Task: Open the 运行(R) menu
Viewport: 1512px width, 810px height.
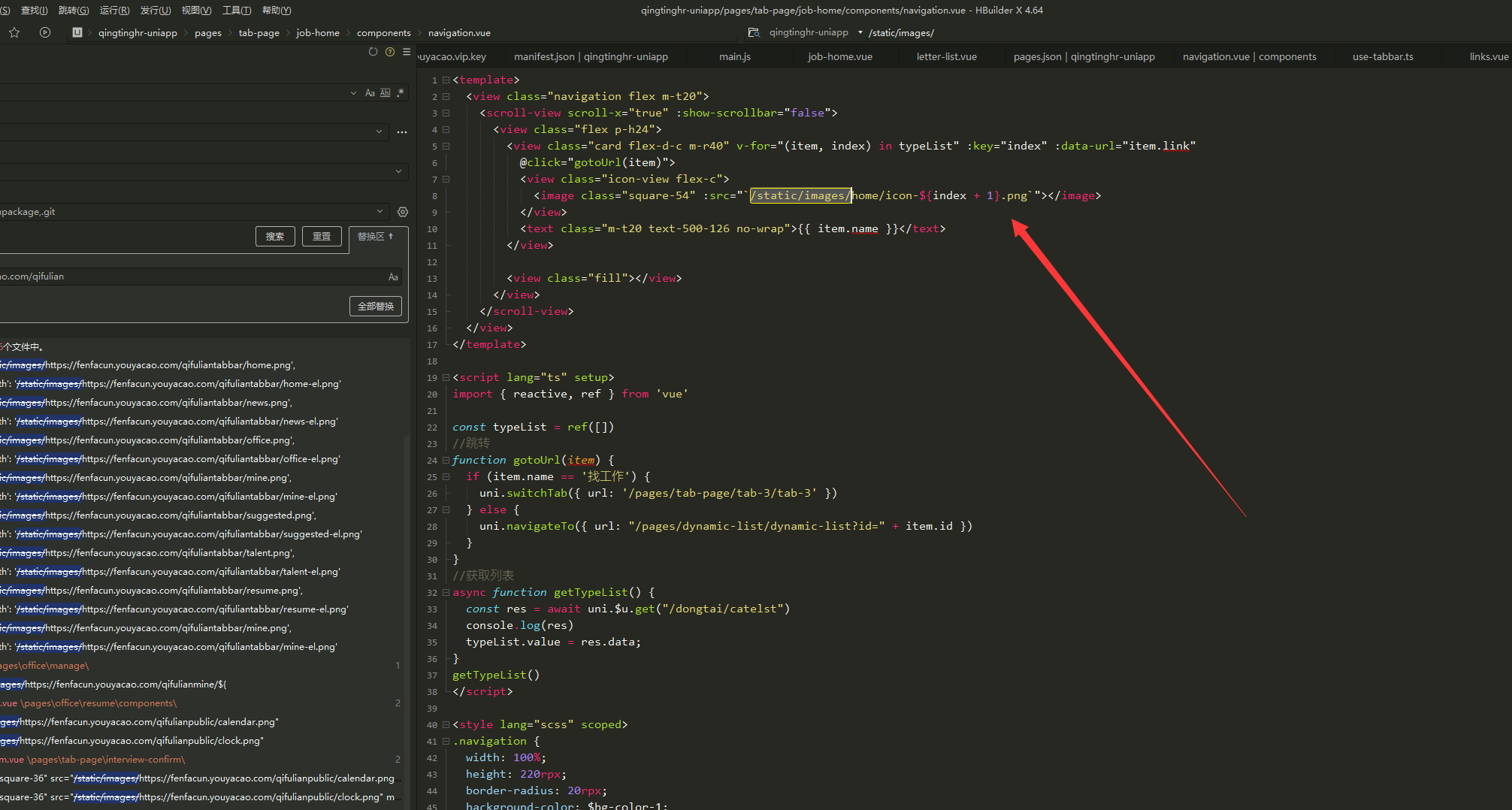Action: click(x=114, y=10)
